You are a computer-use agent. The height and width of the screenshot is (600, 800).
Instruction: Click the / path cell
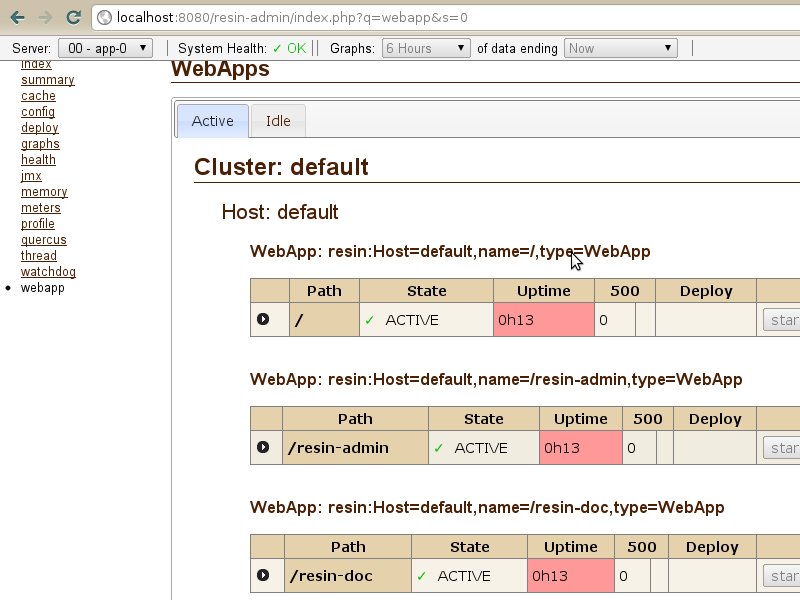pos(324,320)
